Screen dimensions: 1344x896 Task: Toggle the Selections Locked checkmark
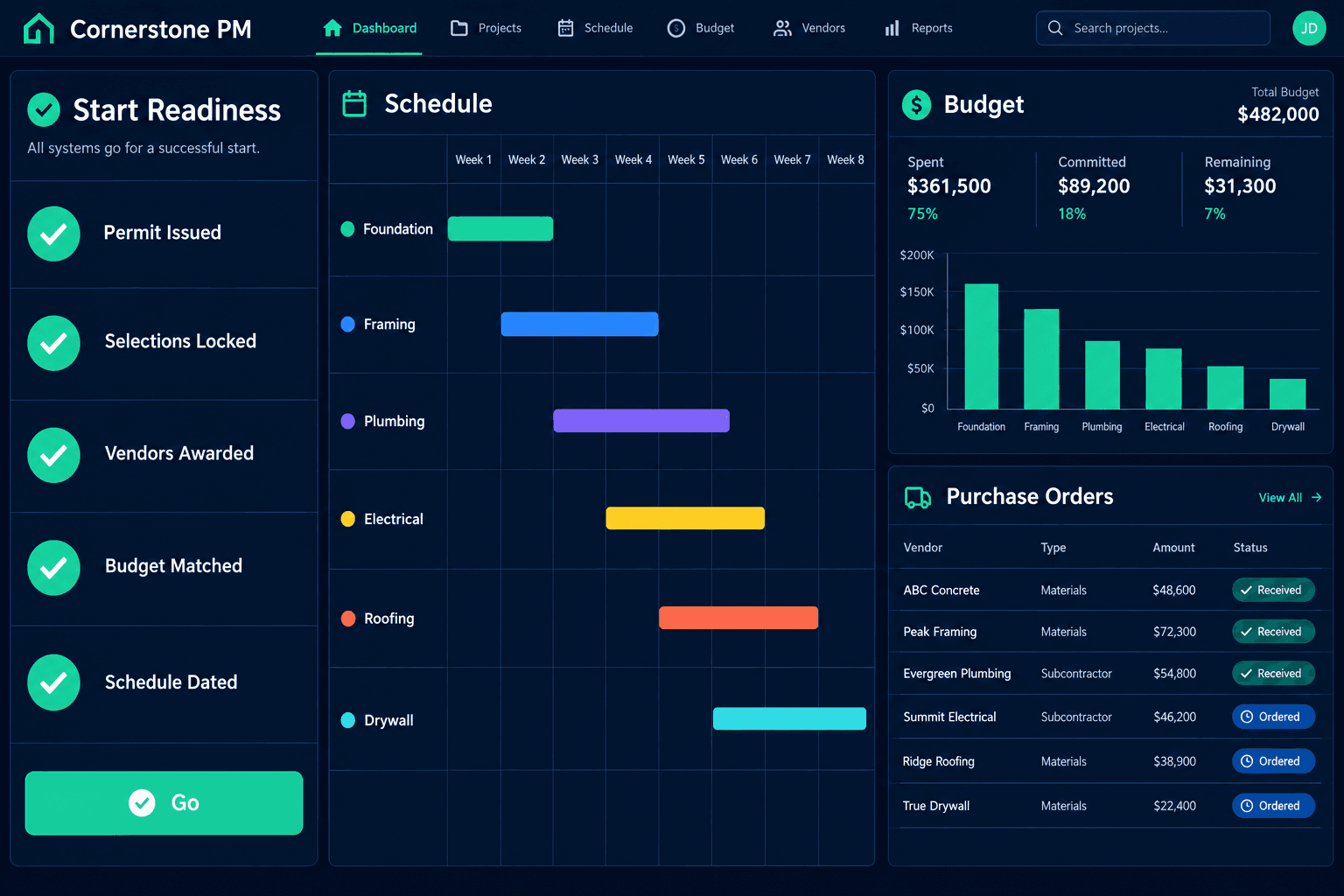53,343
